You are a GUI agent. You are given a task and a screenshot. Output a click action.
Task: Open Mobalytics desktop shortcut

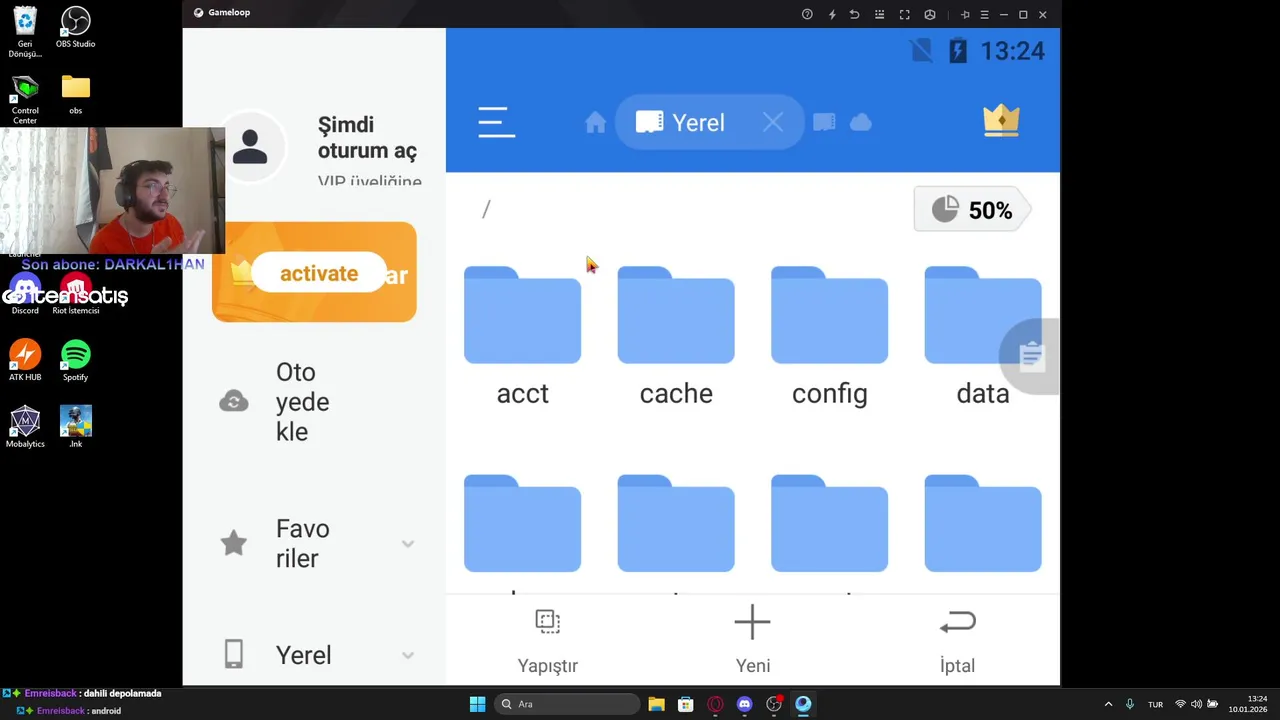(x=25, y=427)
